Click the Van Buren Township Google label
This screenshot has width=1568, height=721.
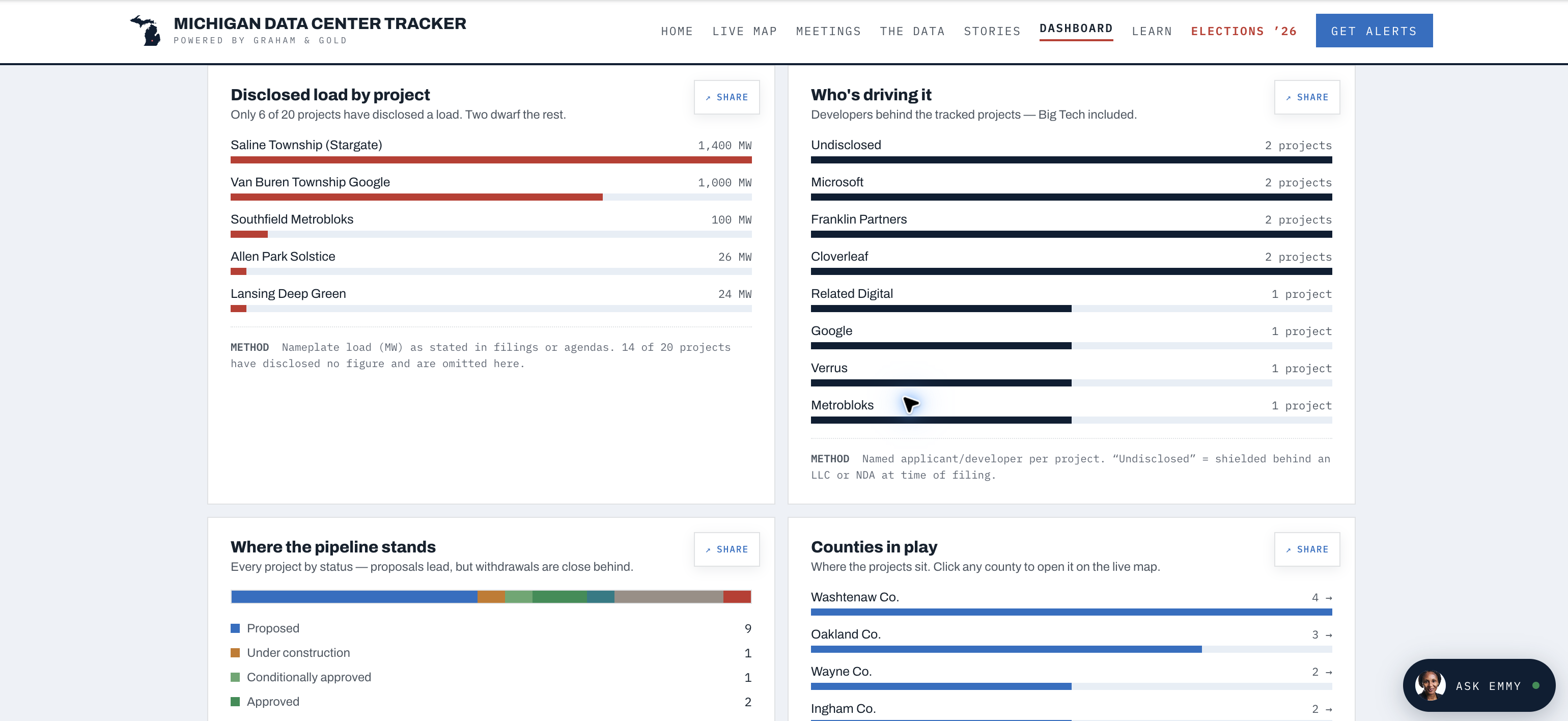coord(310,182)
